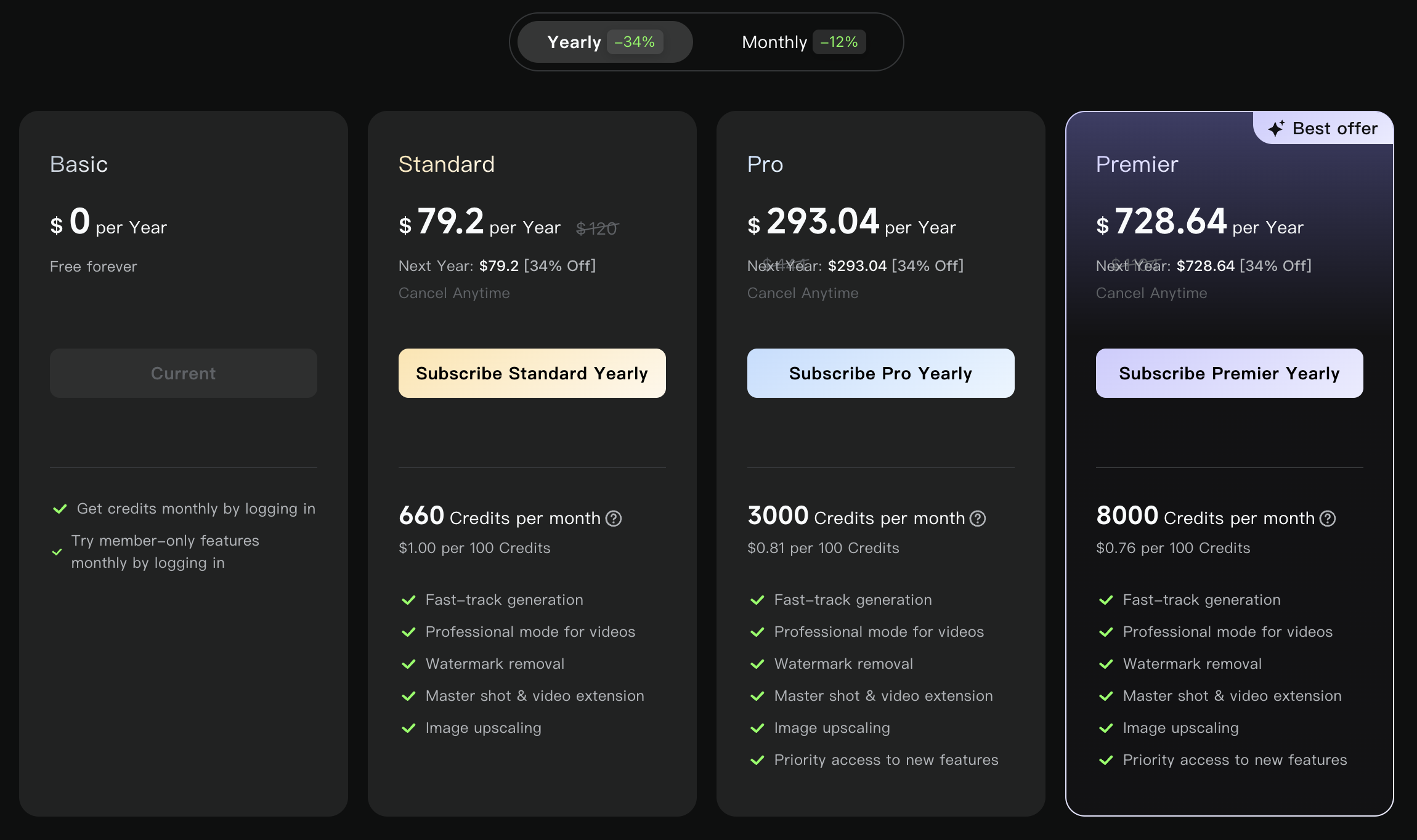Click the Best offer sparkle icon
Viewport: 1417px width, 840px height.
click(1276, 128)
